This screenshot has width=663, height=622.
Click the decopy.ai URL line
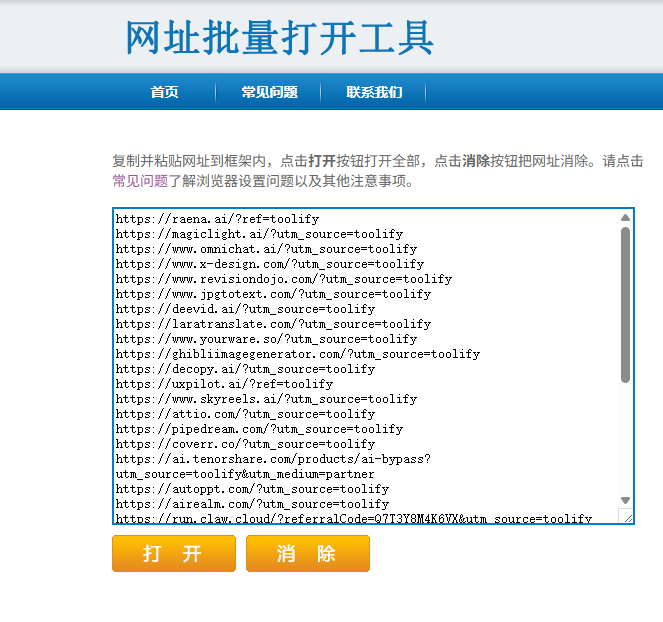pyautogui.click(x=245, y=369)
